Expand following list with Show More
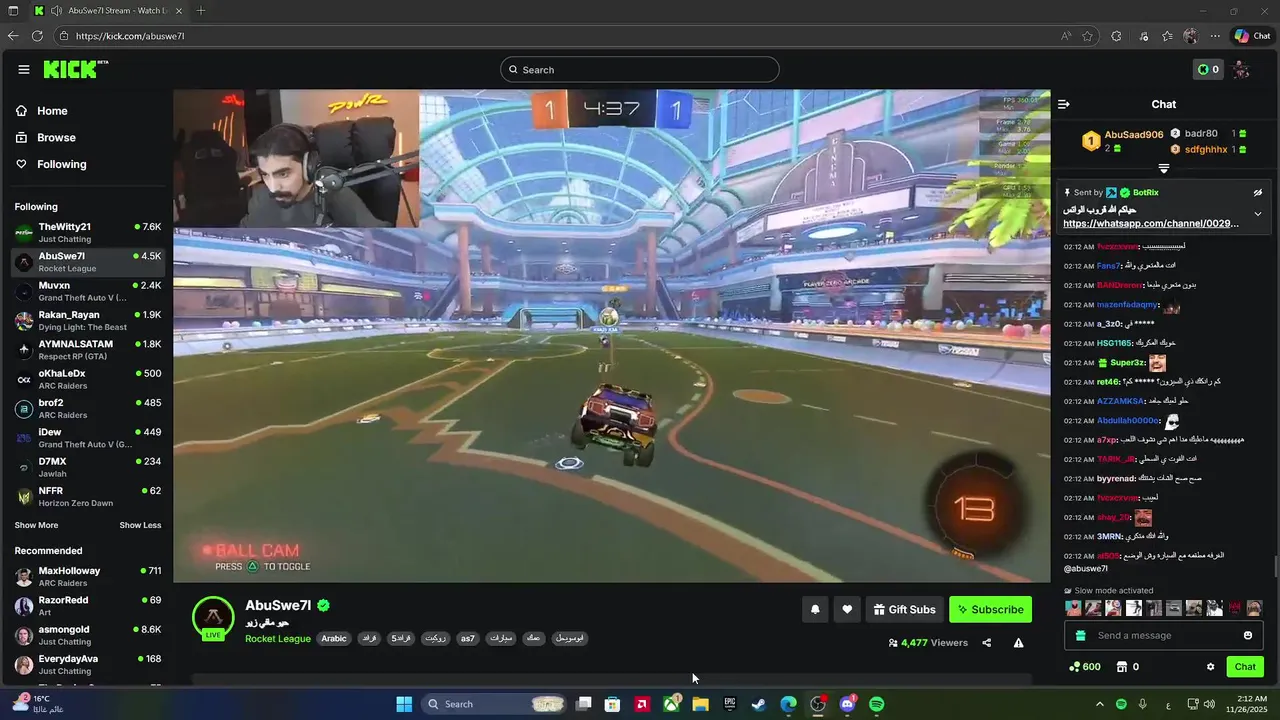The height and width of the screenshot is (720, 1280). click(36, 525)
